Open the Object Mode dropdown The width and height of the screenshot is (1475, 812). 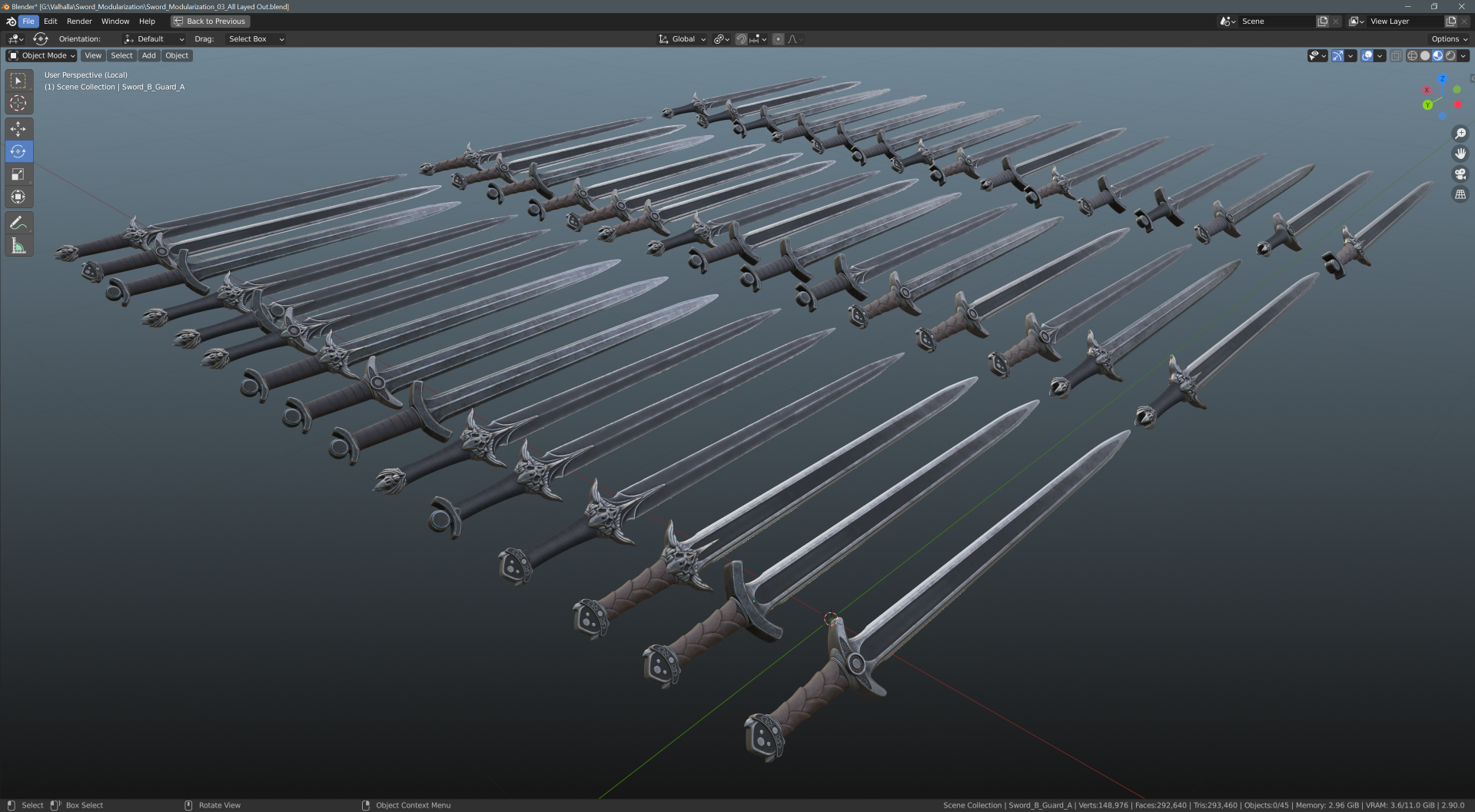[42, 55]
